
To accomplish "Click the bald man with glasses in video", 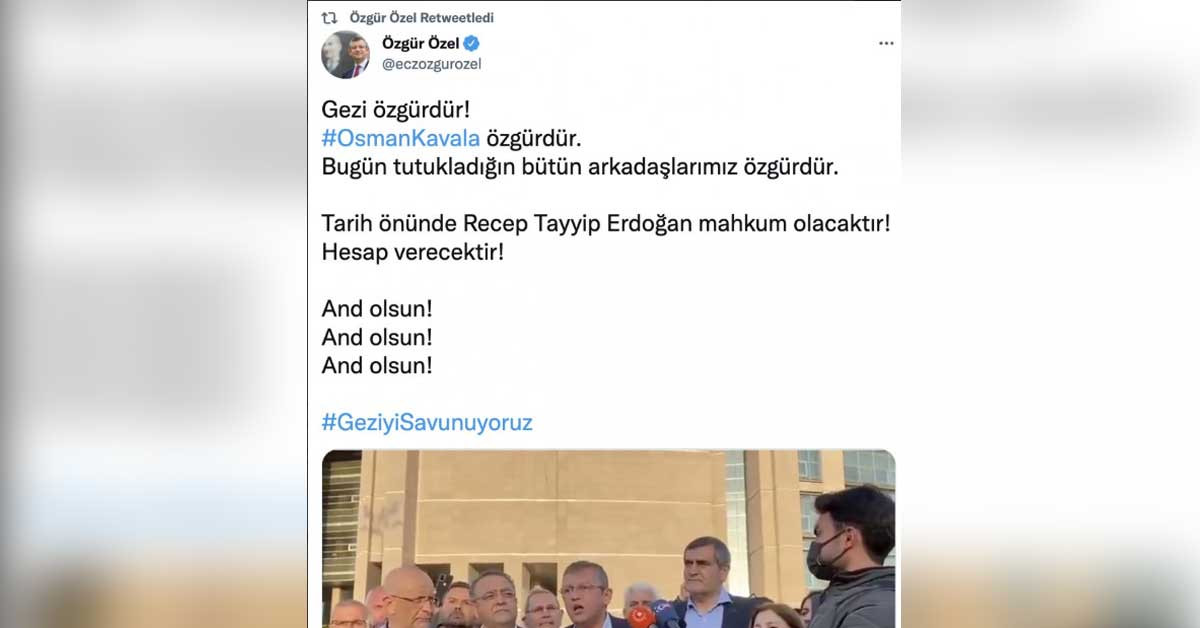I will tap(410, 597).
